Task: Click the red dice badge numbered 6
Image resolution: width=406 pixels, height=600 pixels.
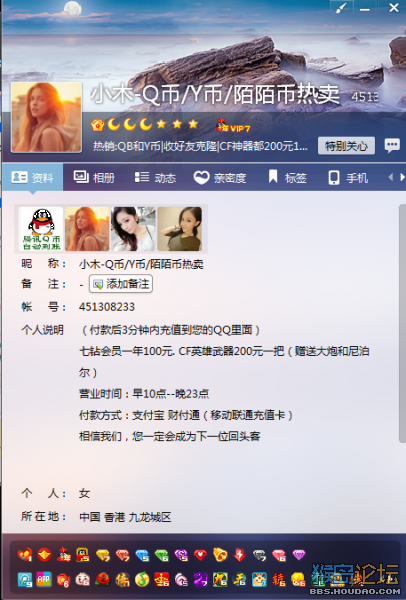Action: pyautogui.click(x=64, y=580)
